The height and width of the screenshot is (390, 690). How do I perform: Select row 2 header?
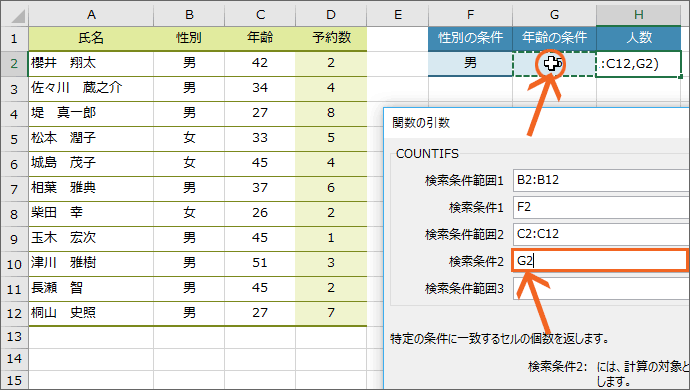(x=14, y=63)
